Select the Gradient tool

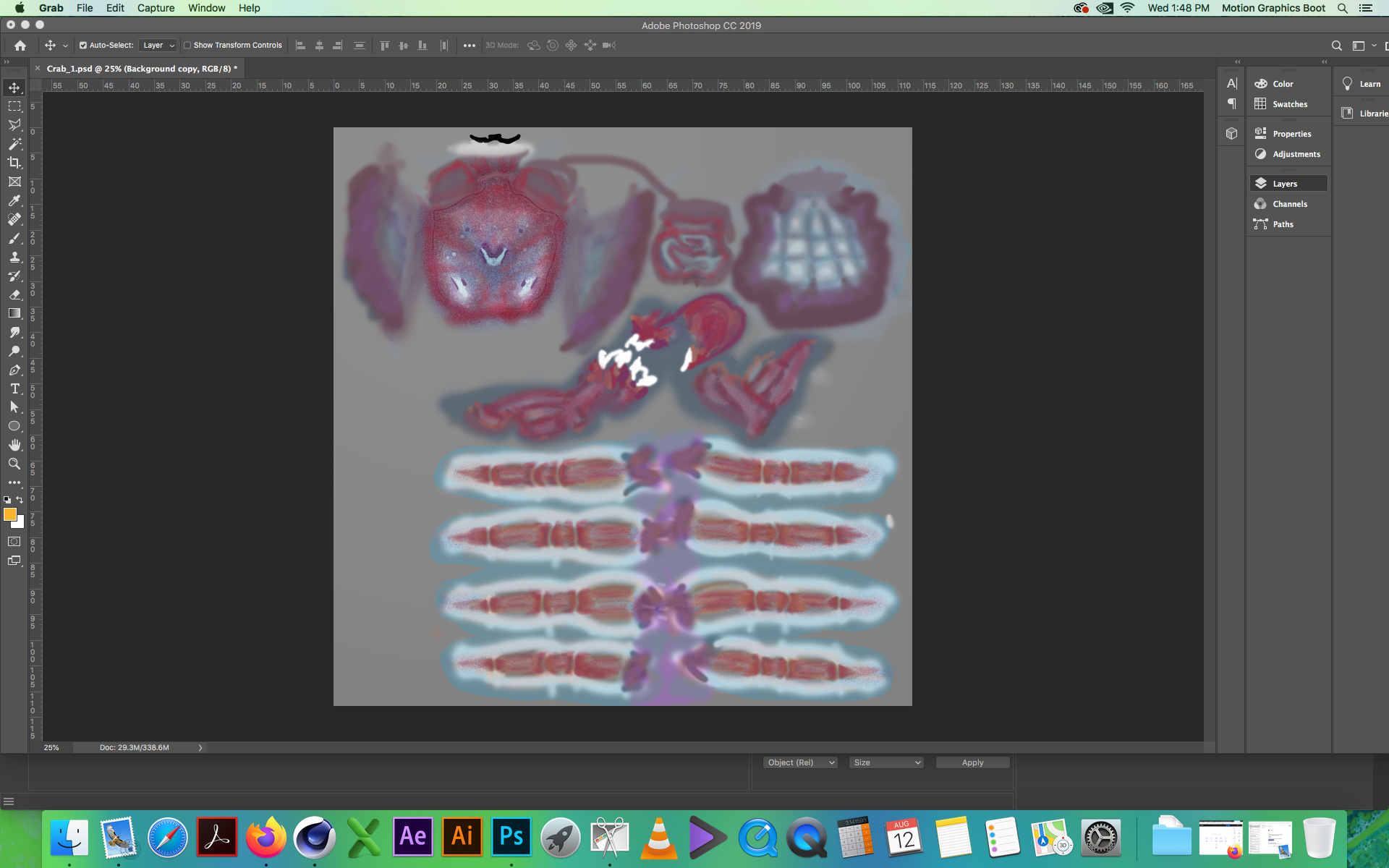click(x=14, y=313)
